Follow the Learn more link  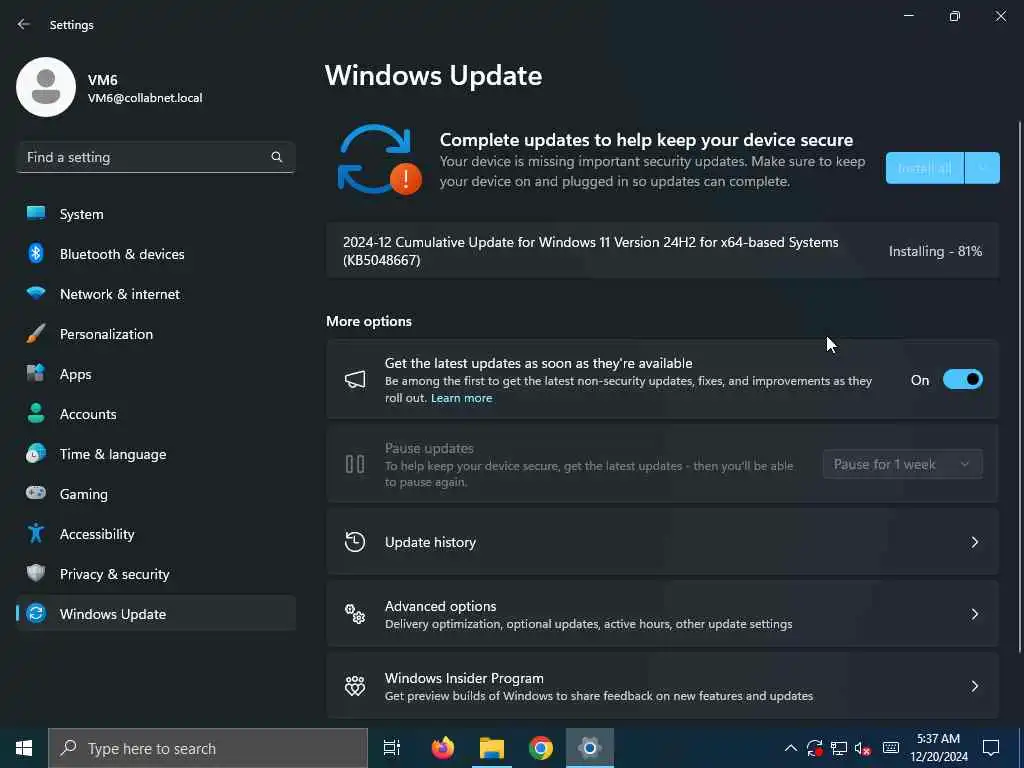point(461,398)
